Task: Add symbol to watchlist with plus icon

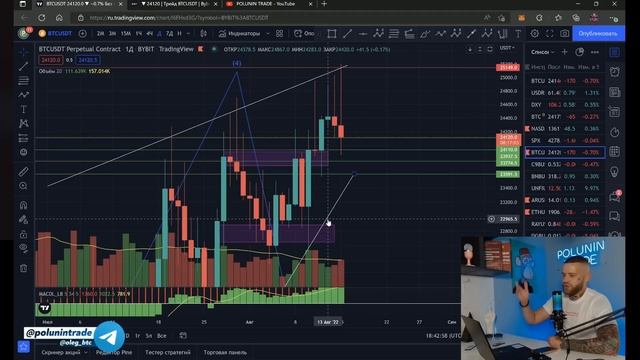Action: (x=564, y=52)
